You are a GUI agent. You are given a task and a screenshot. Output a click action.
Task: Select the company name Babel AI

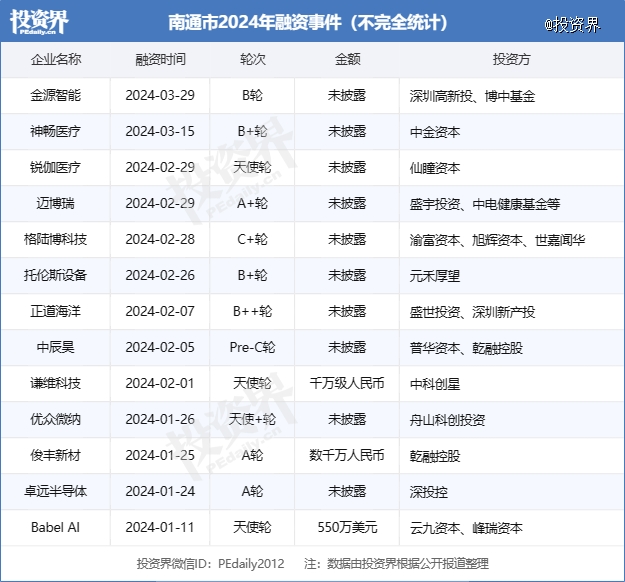[56, 527]
